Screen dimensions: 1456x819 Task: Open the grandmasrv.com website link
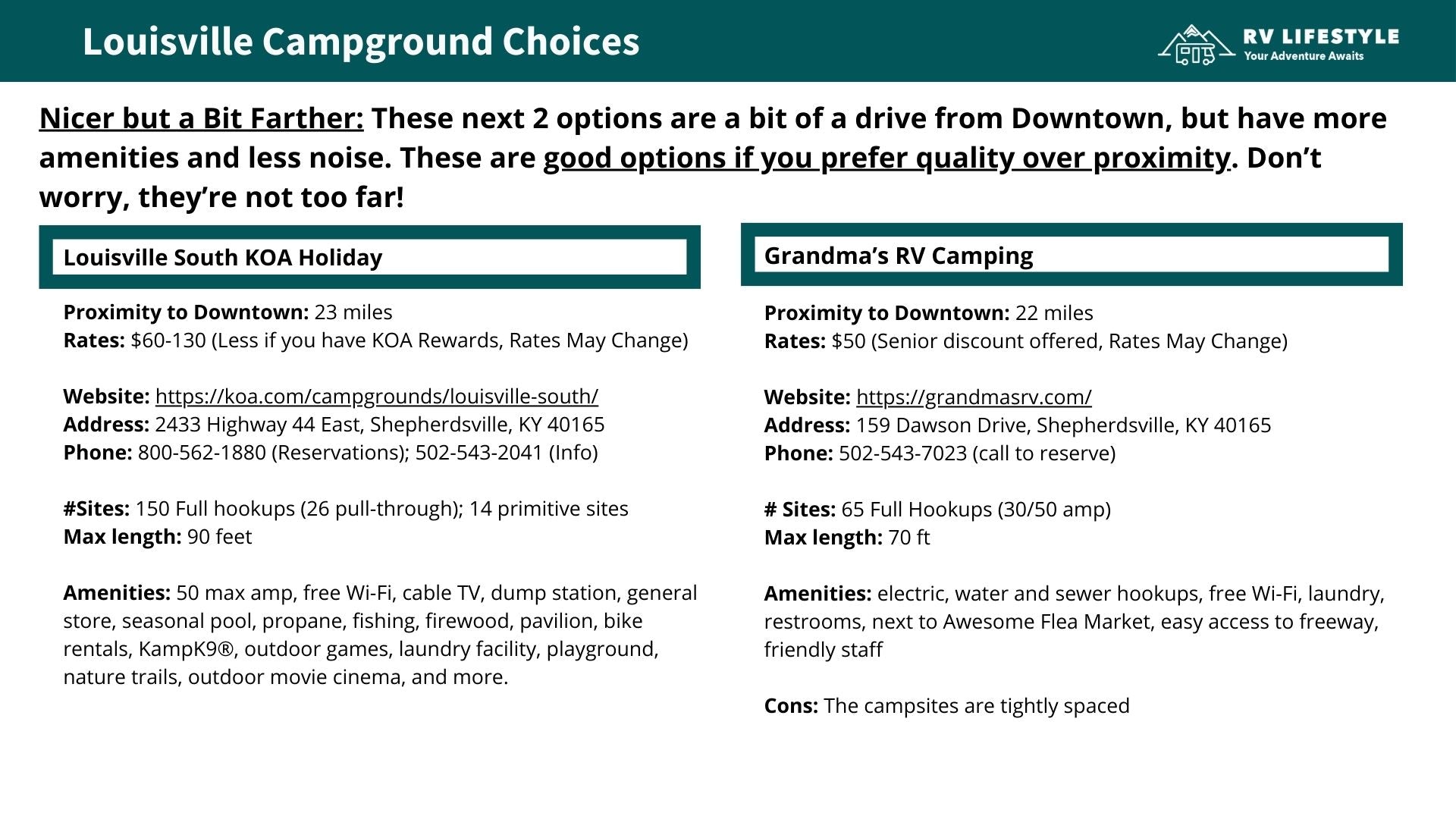pyautogui.click(x=974, y=397)
